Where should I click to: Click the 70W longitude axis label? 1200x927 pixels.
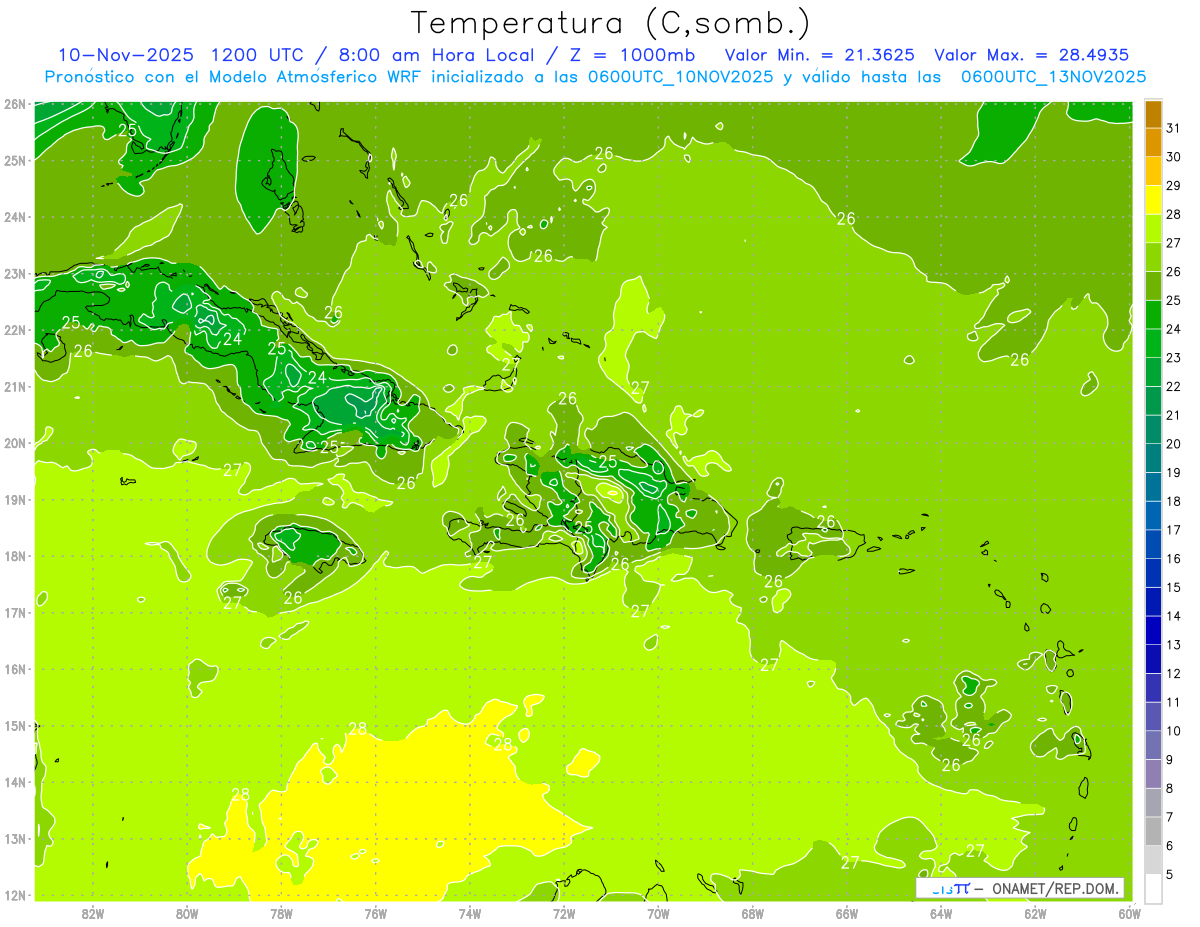coord(658,913)
